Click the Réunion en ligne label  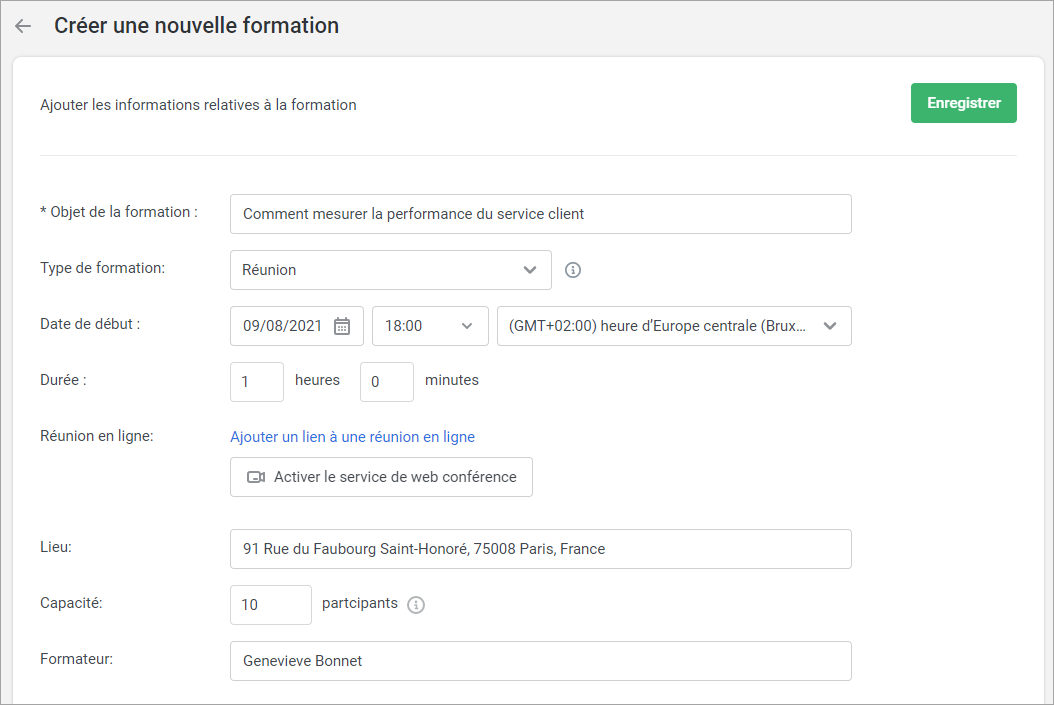(x=96, y=436)
